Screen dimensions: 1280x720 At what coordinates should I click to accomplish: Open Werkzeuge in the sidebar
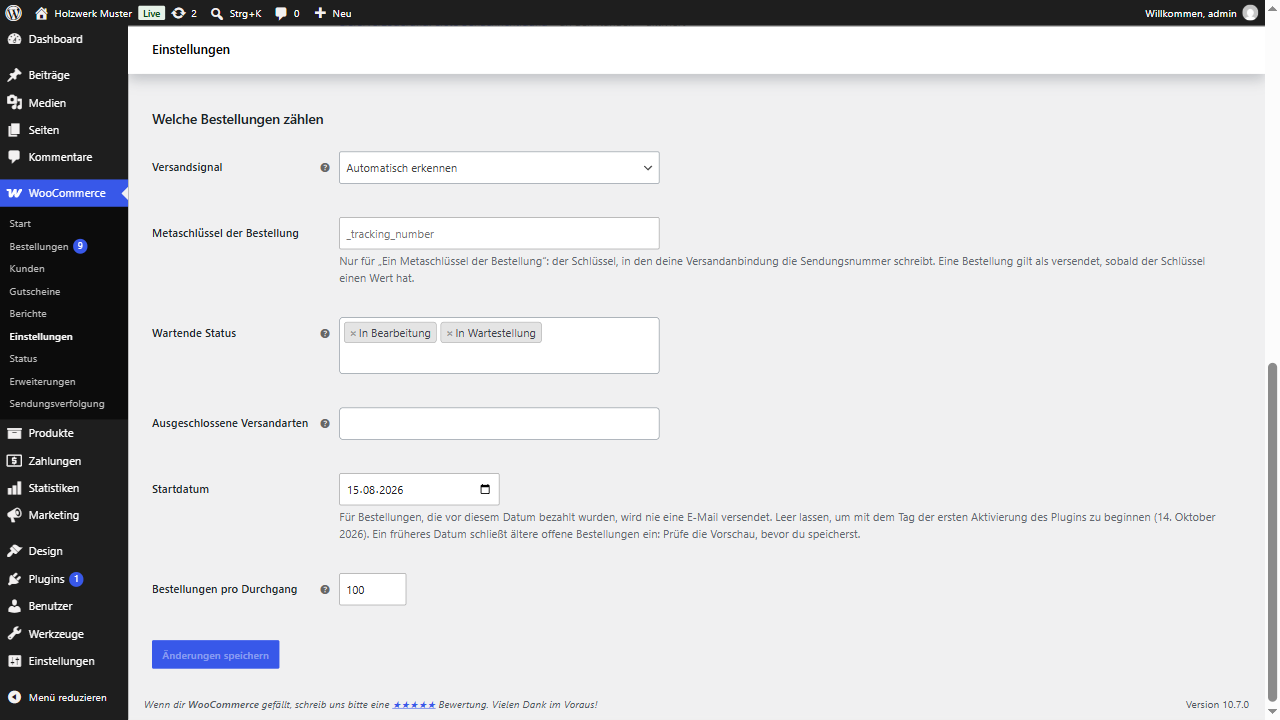point(64,634)
